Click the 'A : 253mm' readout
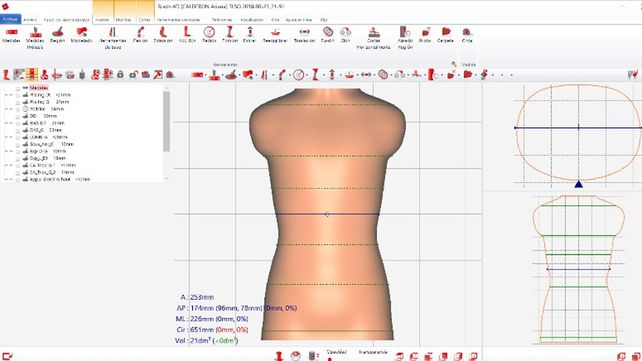Image resolution: width=642 pixels, height=361 pixels. tap(197, 297)
